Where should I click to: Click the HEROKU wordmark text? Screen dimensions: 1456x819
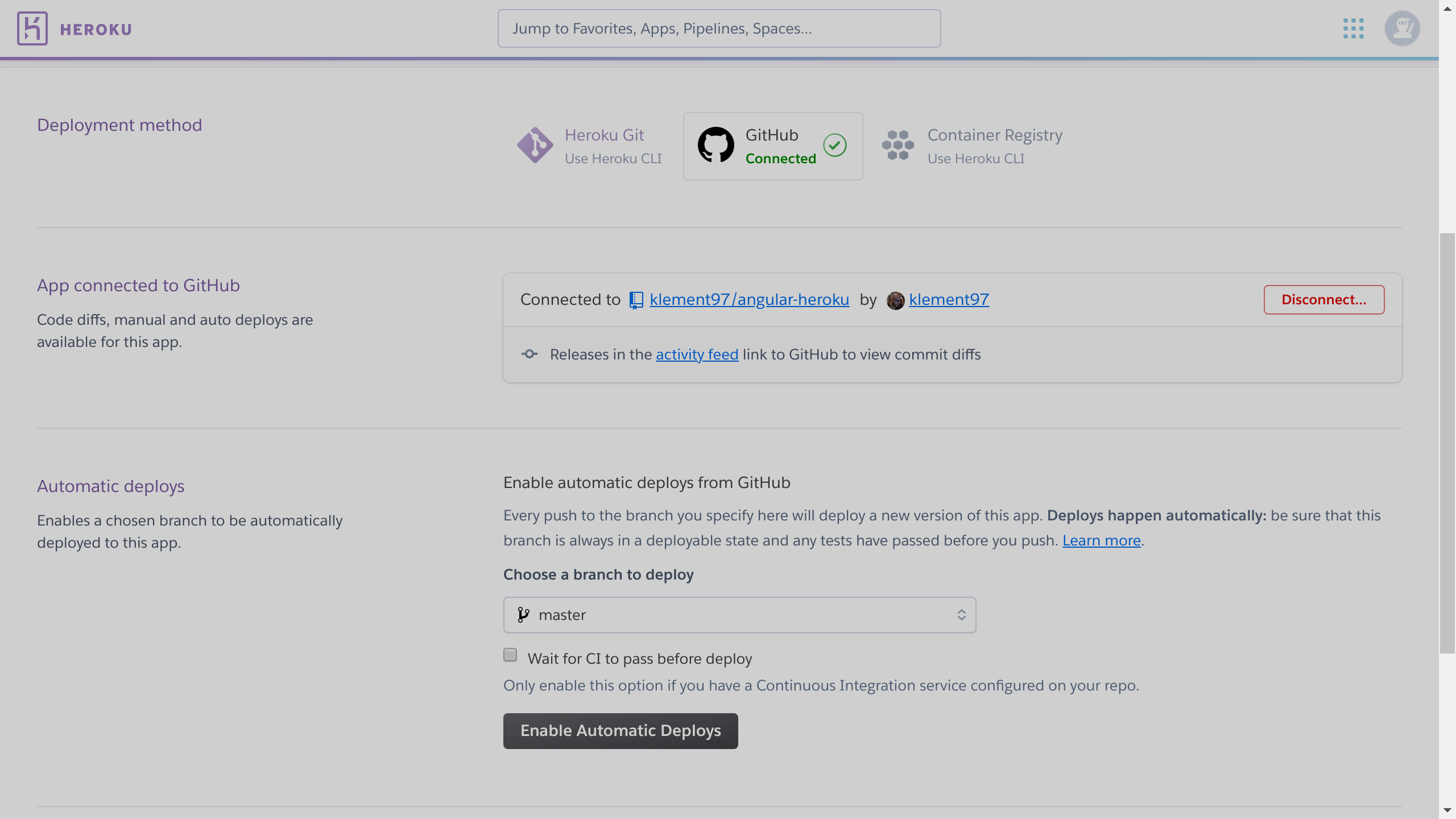(x=96, y=30)
